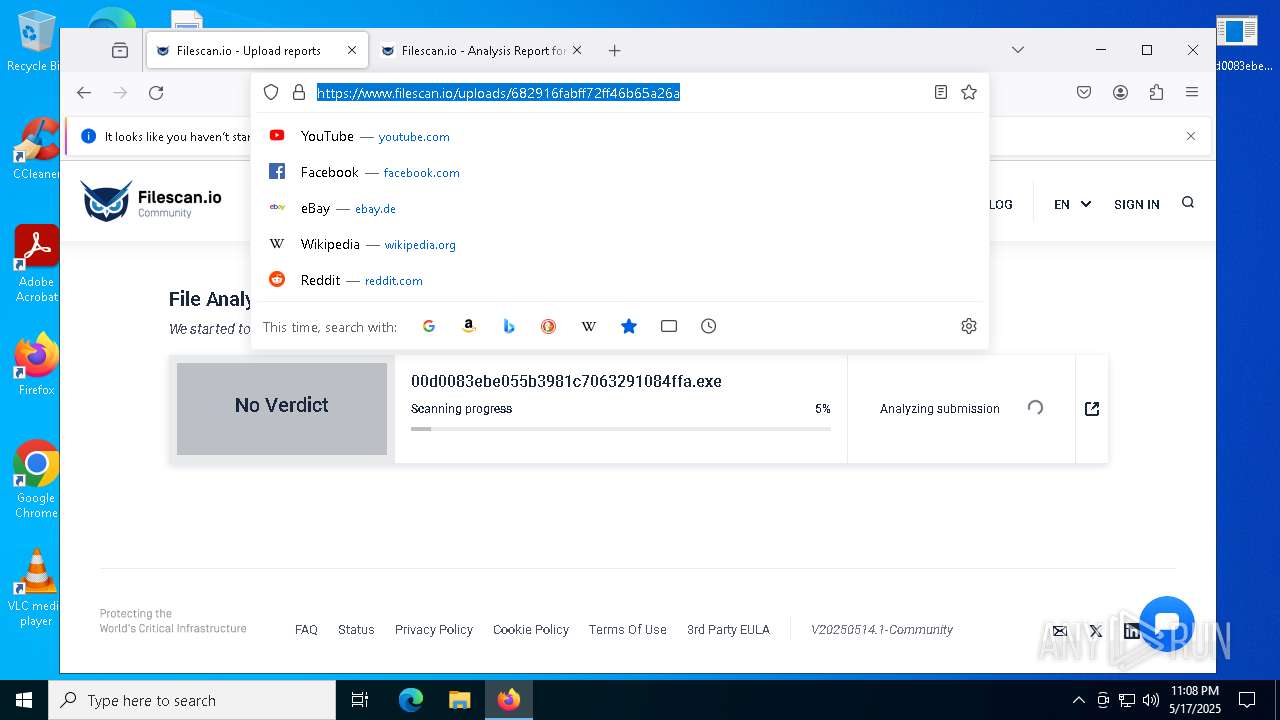
Task: Switch to Filescan.io - Analysis Report tab
Action: tap(483, 50)
